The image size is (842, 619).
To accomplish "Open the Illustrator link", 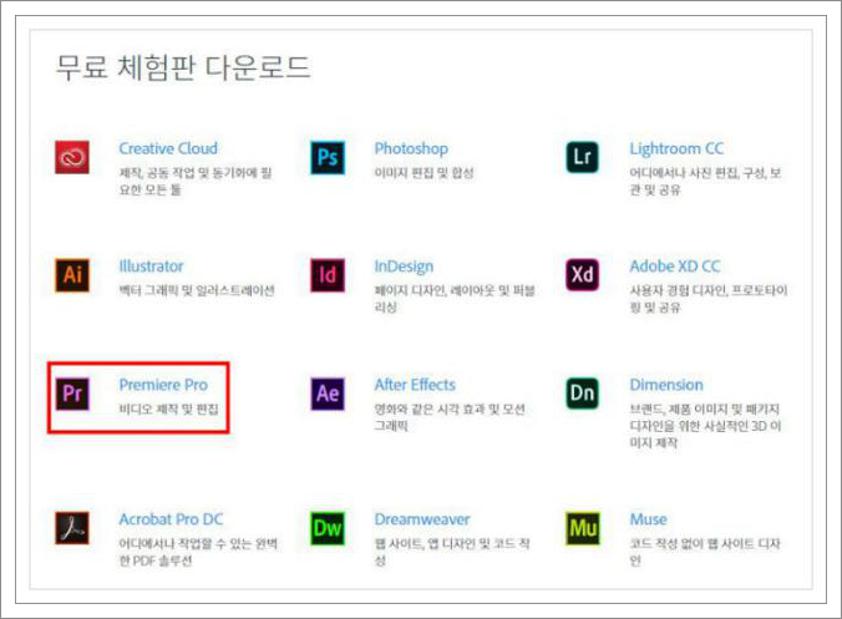I will click(151, 266).
